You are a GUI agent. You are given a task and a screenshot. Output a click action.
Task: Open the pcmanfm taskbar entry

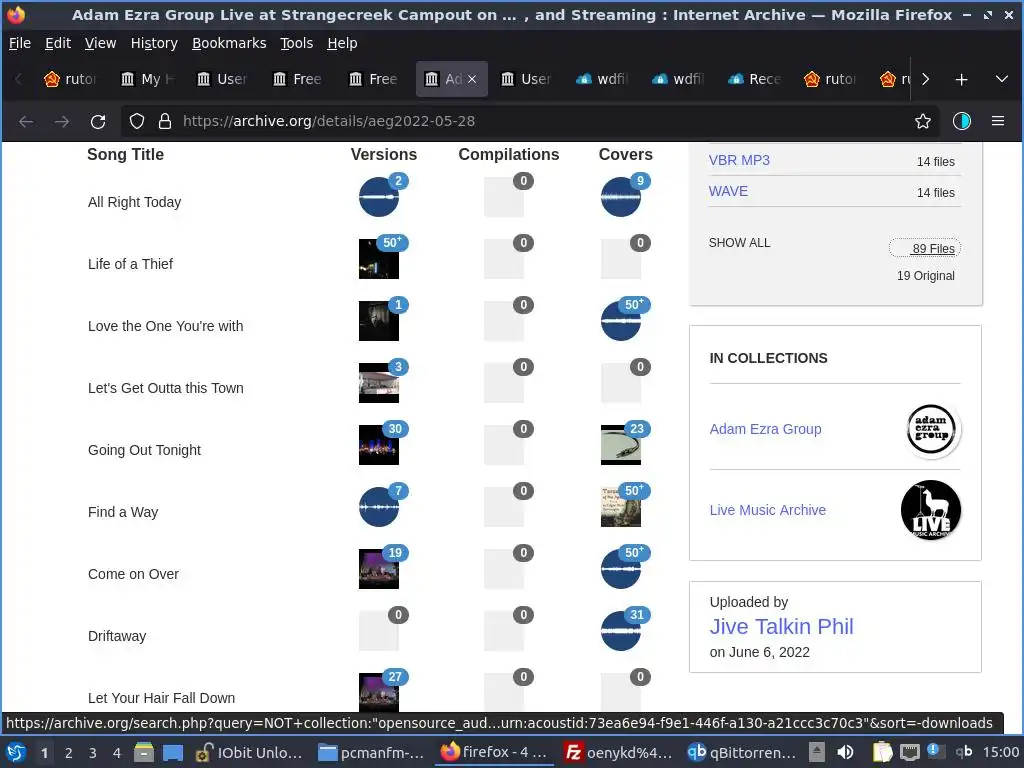pyautogui.click(x=371, y=753)
